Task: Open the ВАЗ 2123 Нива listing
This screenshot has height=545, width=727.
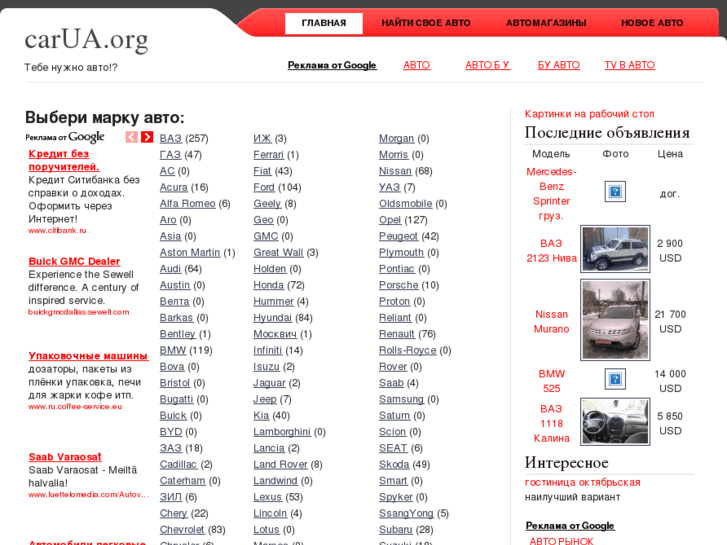Action: 551,251
